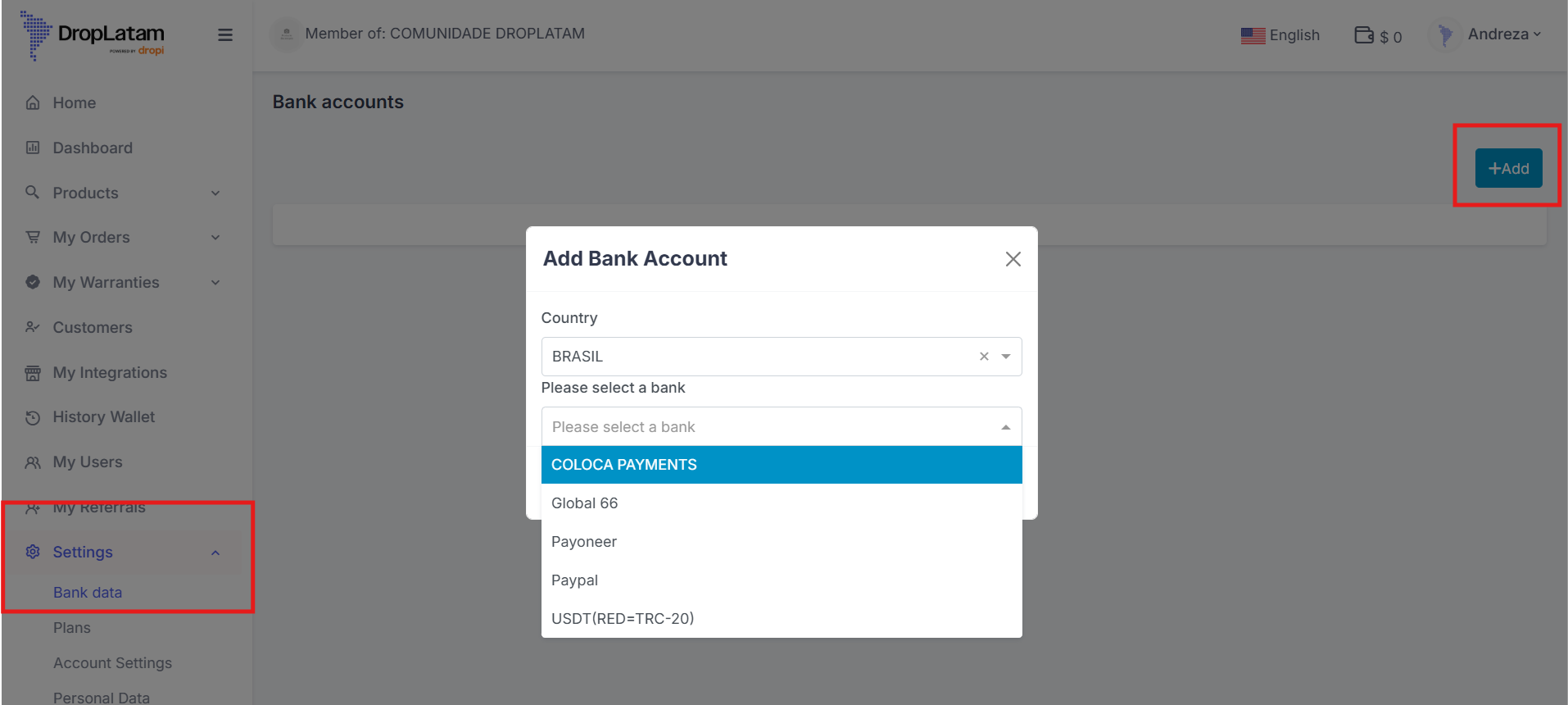Viewport: 1568px width, 705px height.
Task: Collapse the Settings submenu chevron
Action: point(215,553)
